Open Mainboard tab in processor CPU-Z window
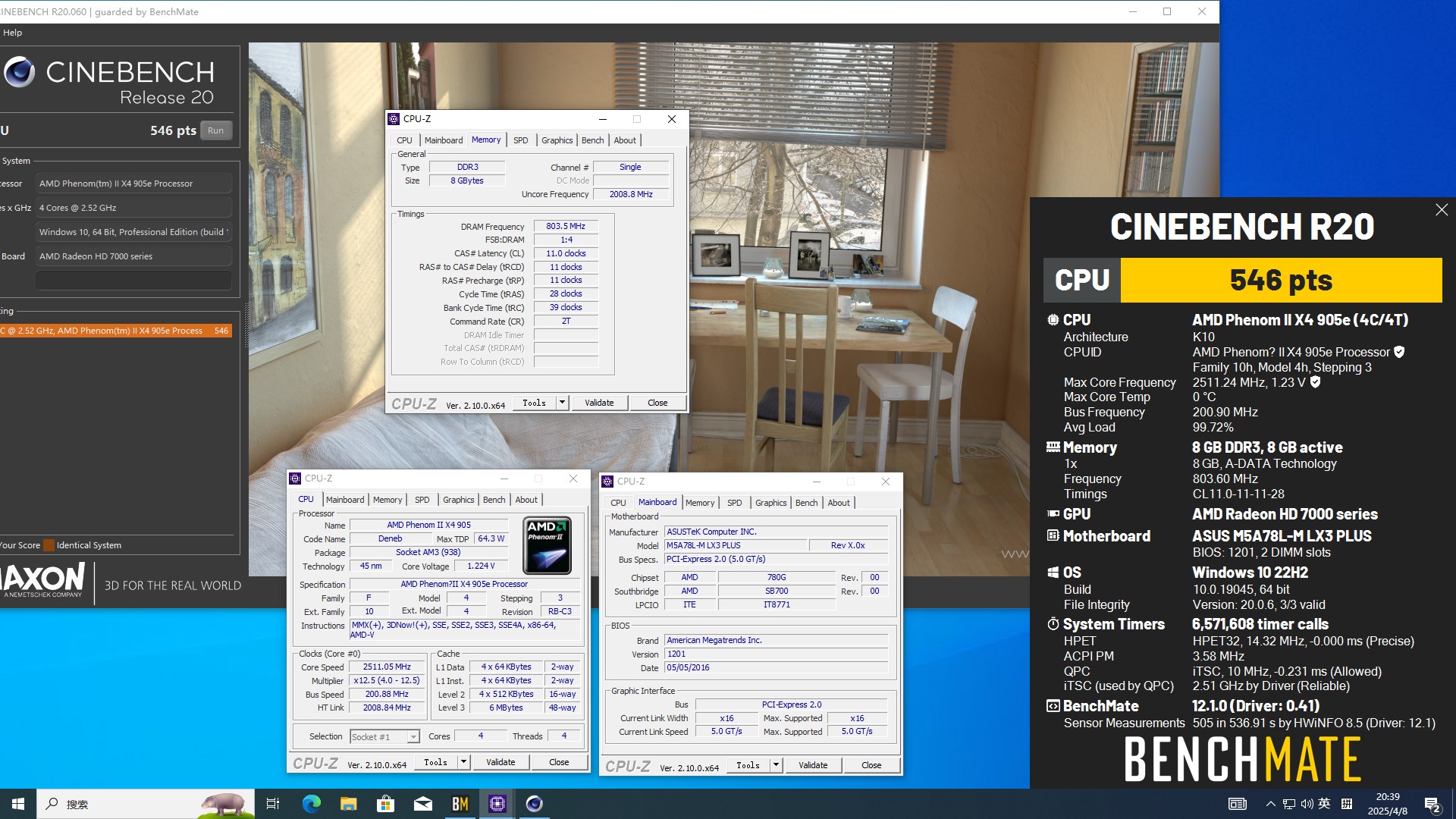This screenshot has width=1456, height=819. click(x=345, y=500)
